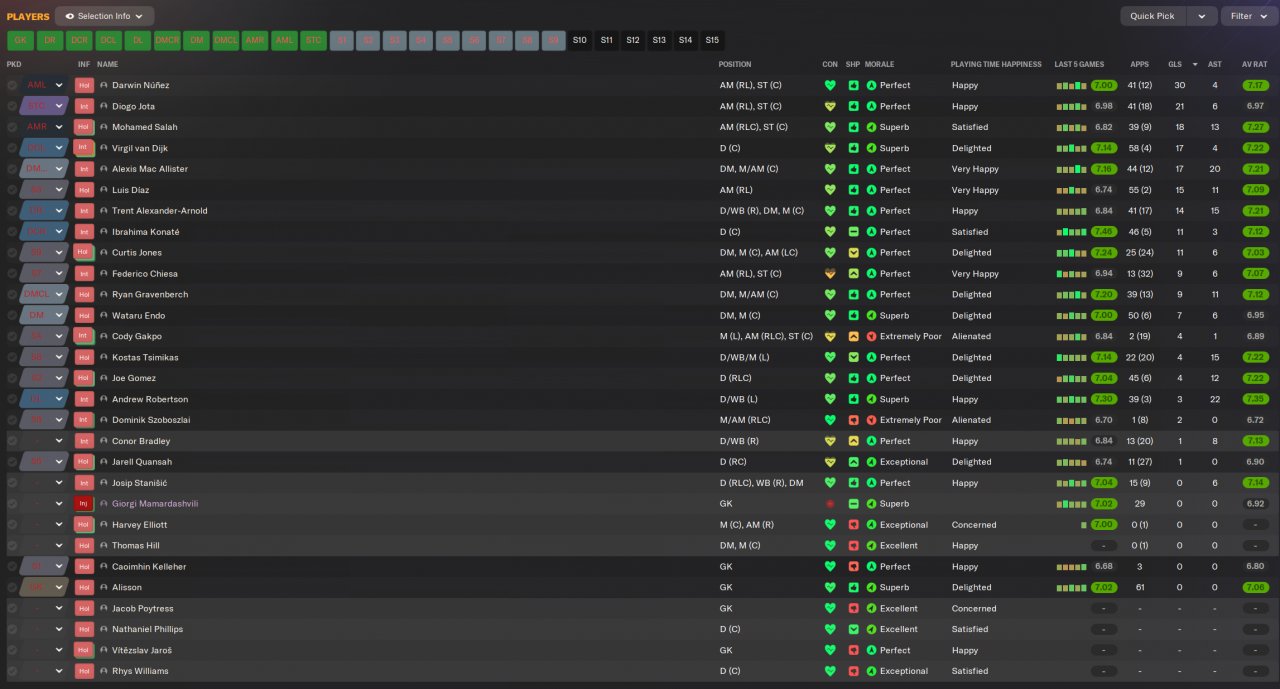Click the Quick Pick button
This screenshot has height=689, width=1280.
point(1153,16)
